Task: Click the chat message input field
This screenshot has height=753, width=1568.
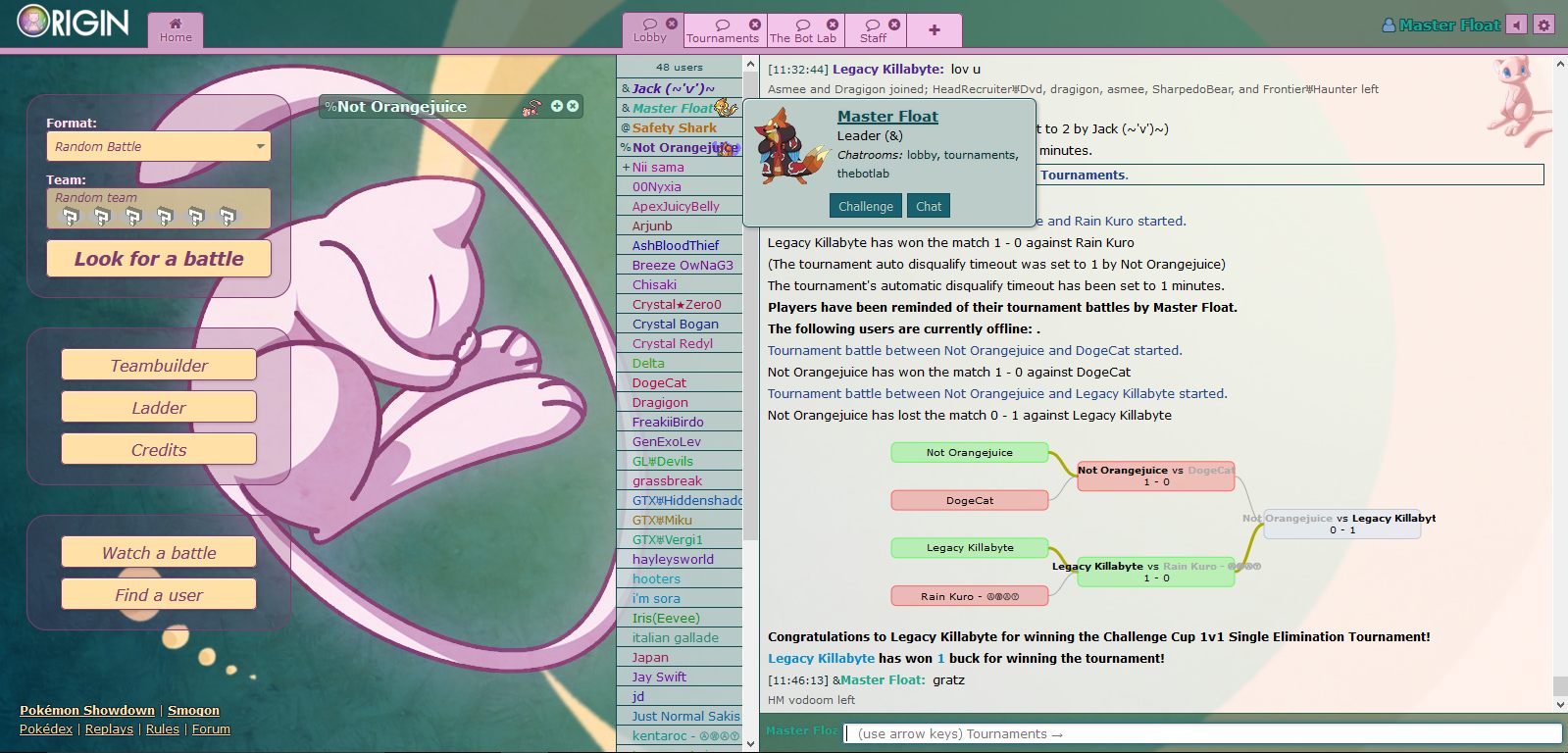Action: tap(1203, 733)
